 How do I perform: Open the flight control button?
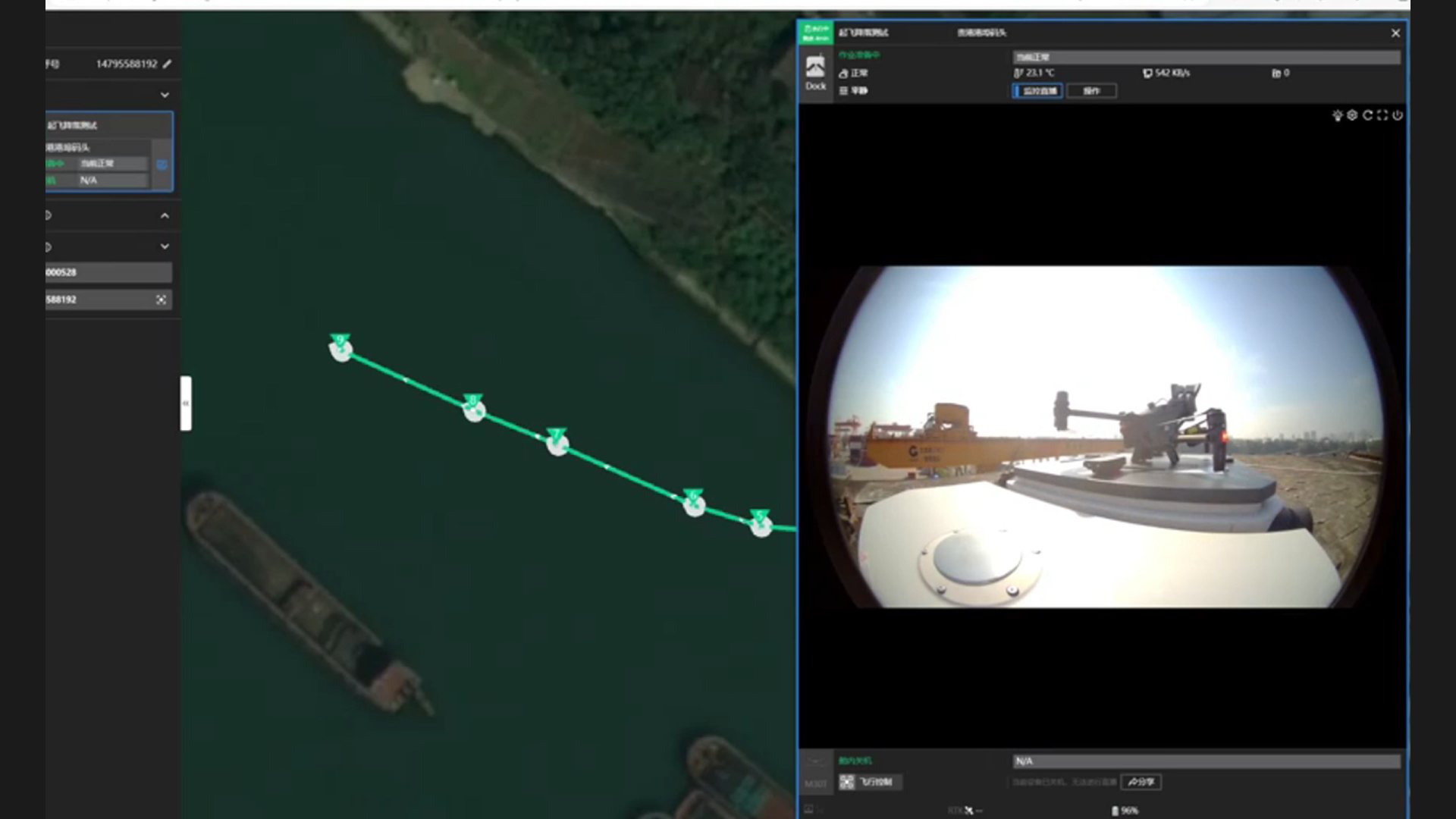tap(870, 782)
